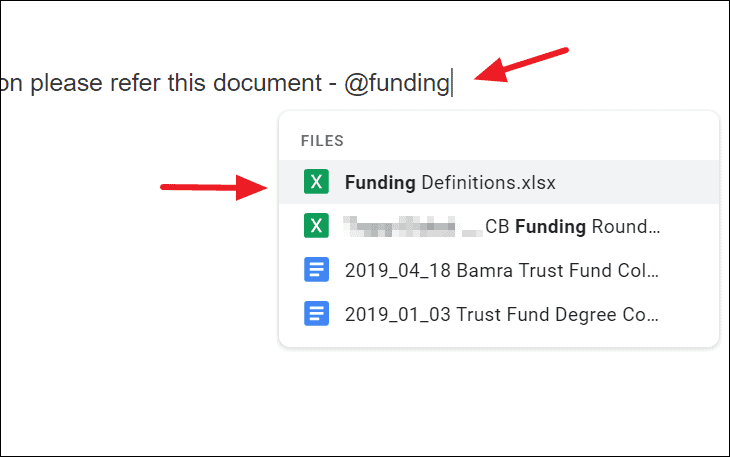Click the blurred part of second file name

pos(412,227)
